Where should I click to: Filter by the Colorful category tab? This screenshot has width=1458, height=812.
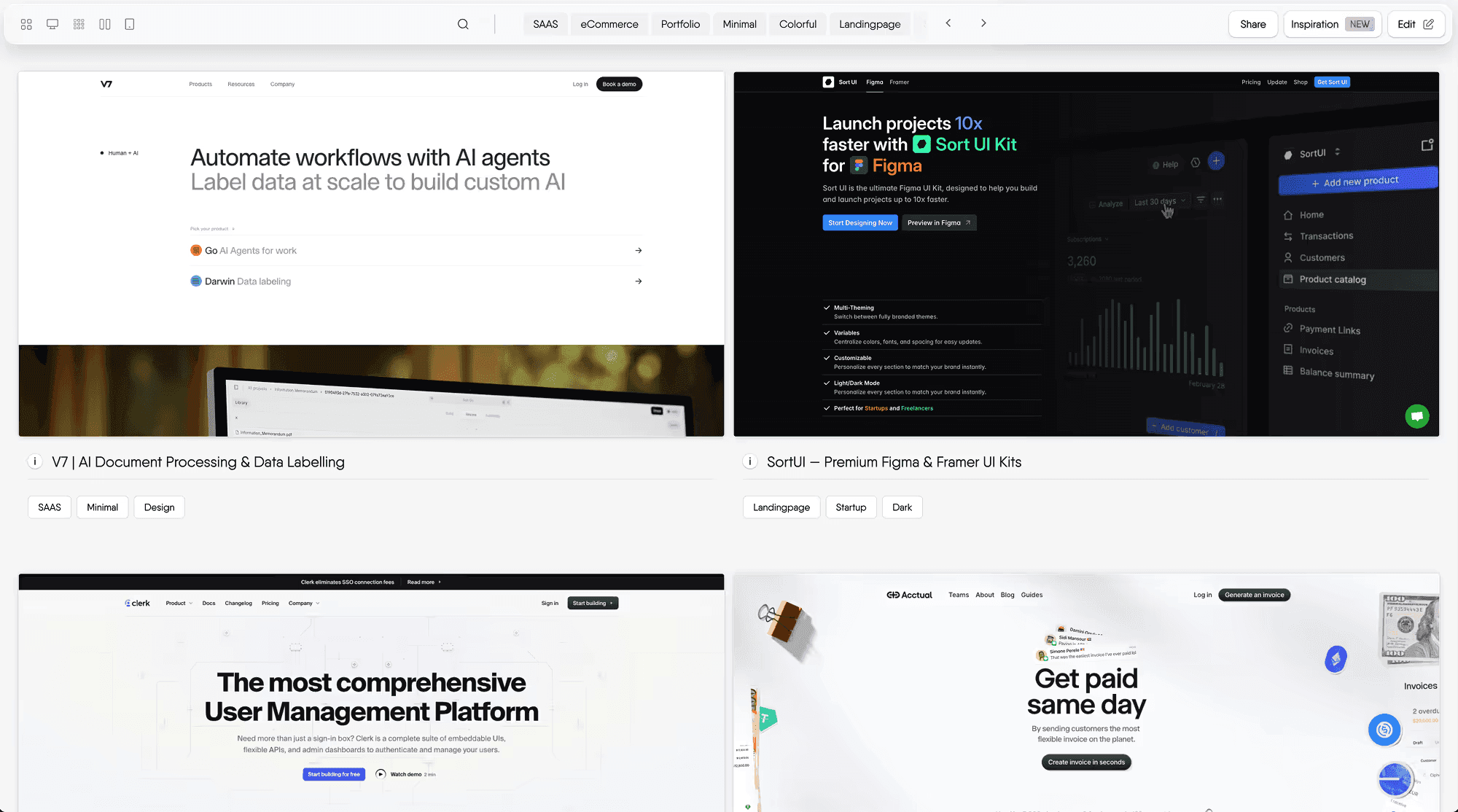coord(798,24)
